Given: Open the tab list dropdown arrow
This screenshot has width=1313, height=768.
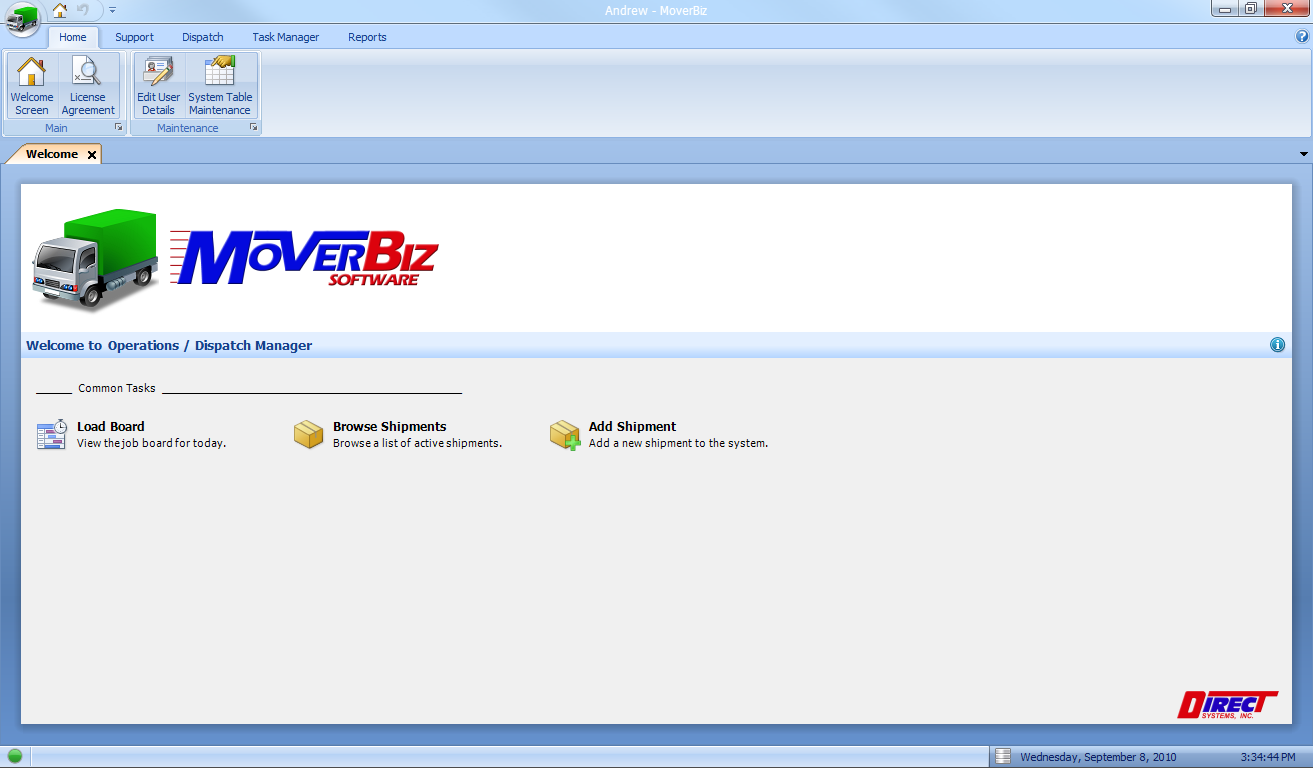Looking at the screenshot, I should tap(1303, 154).
